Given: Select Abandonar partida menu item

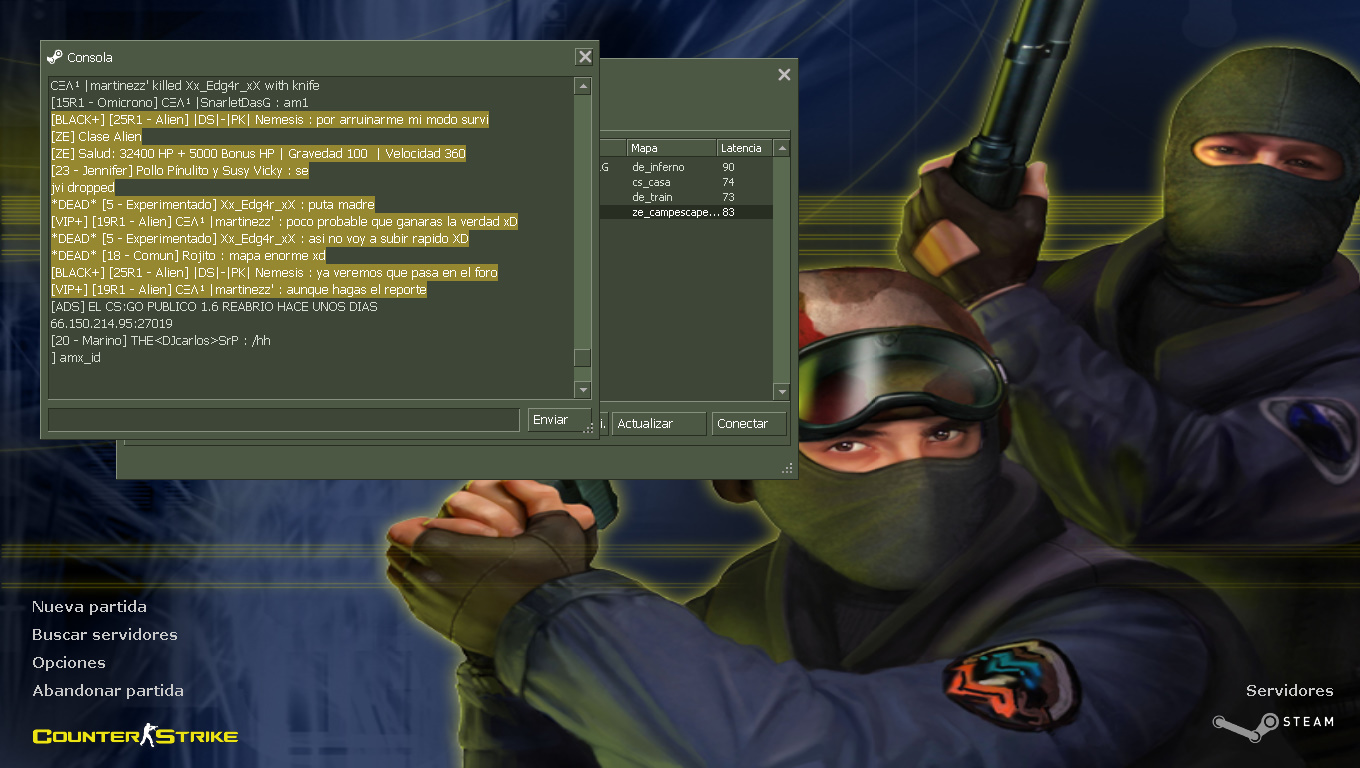Looking at the screenshot, I should point(108,691).
